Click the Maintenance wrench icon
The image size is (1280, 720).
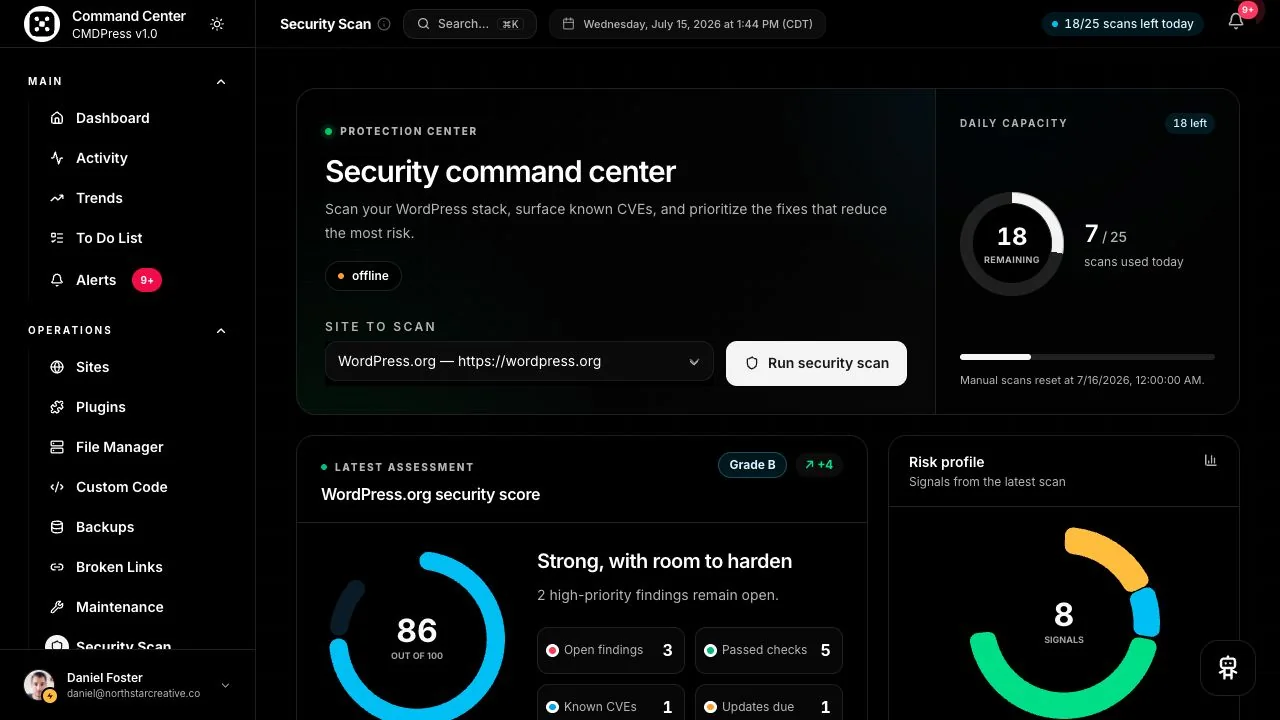pos(57,607)
